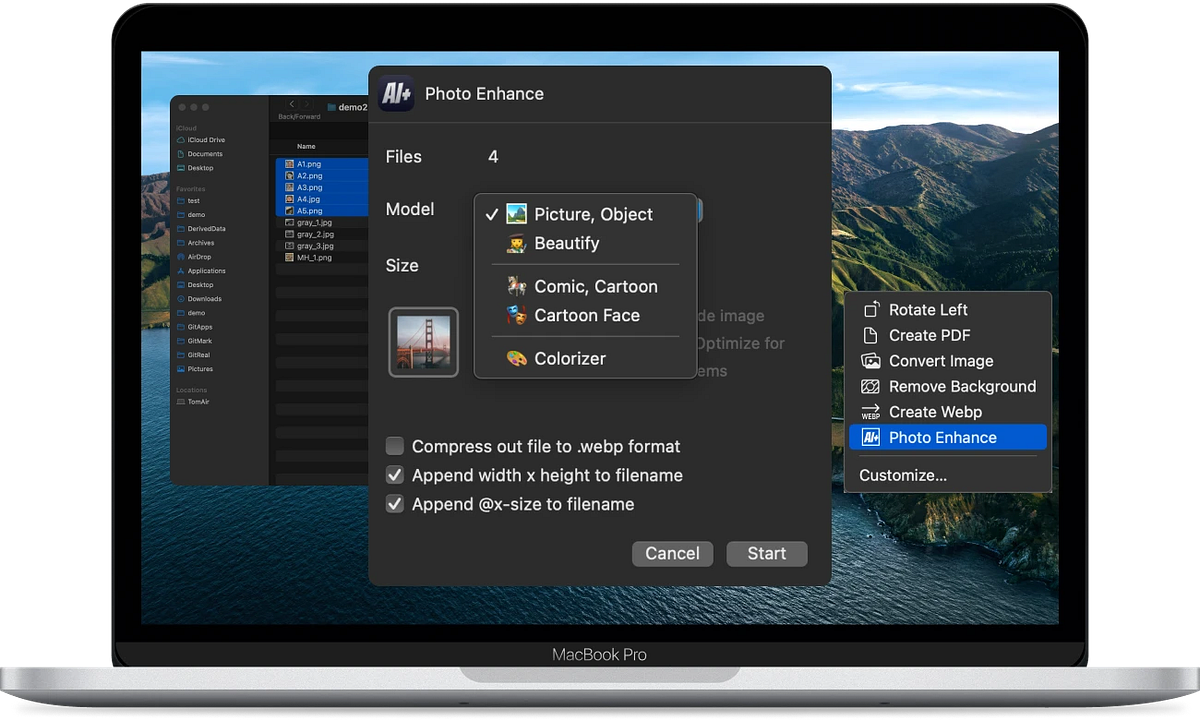1200x721 pixels.
Task: Click the Convert Image icon
Action: (x=871, y=360)
